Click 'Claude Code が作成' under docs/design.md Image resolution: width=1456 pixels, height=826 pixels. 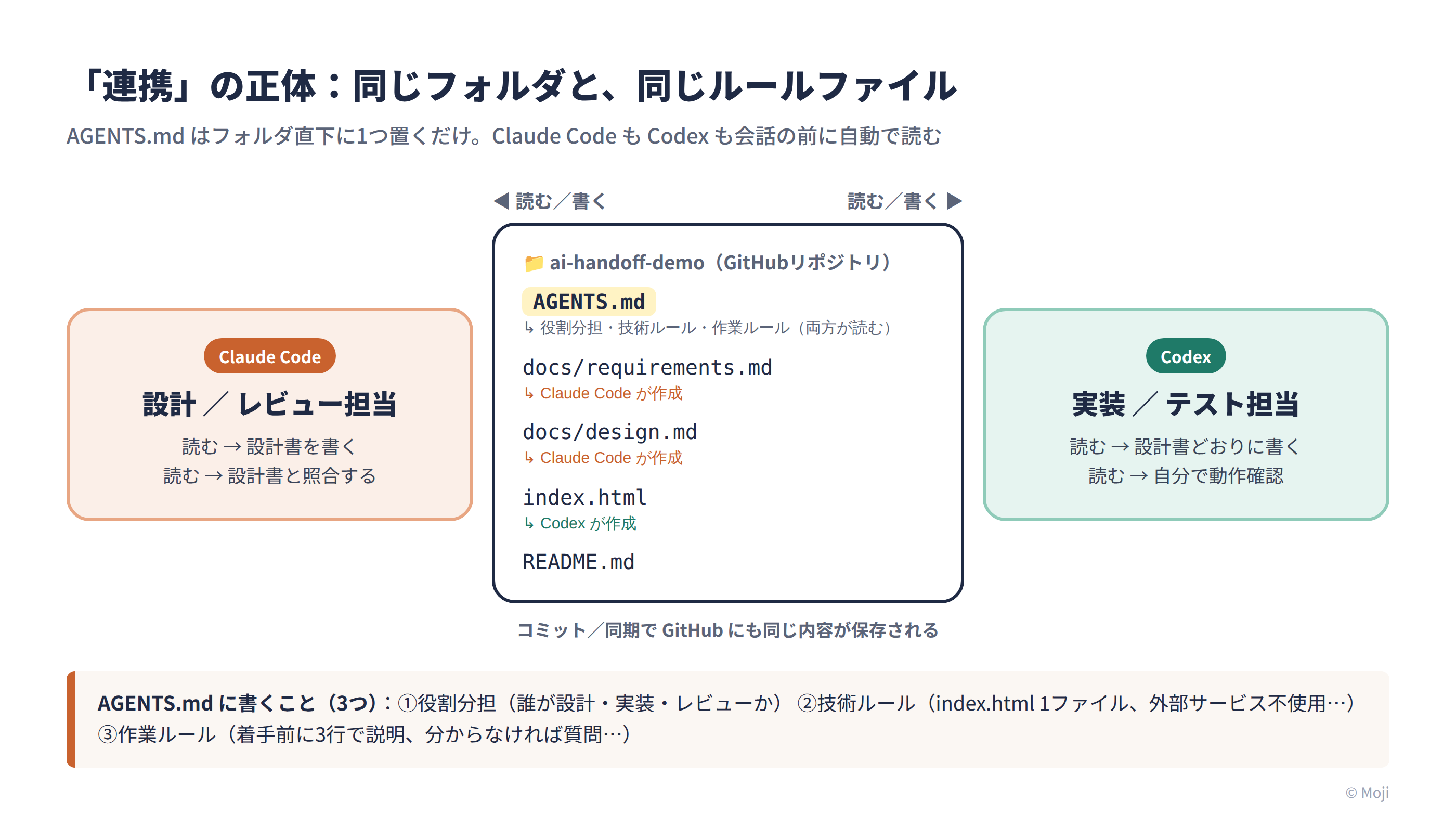click(611, 458)
